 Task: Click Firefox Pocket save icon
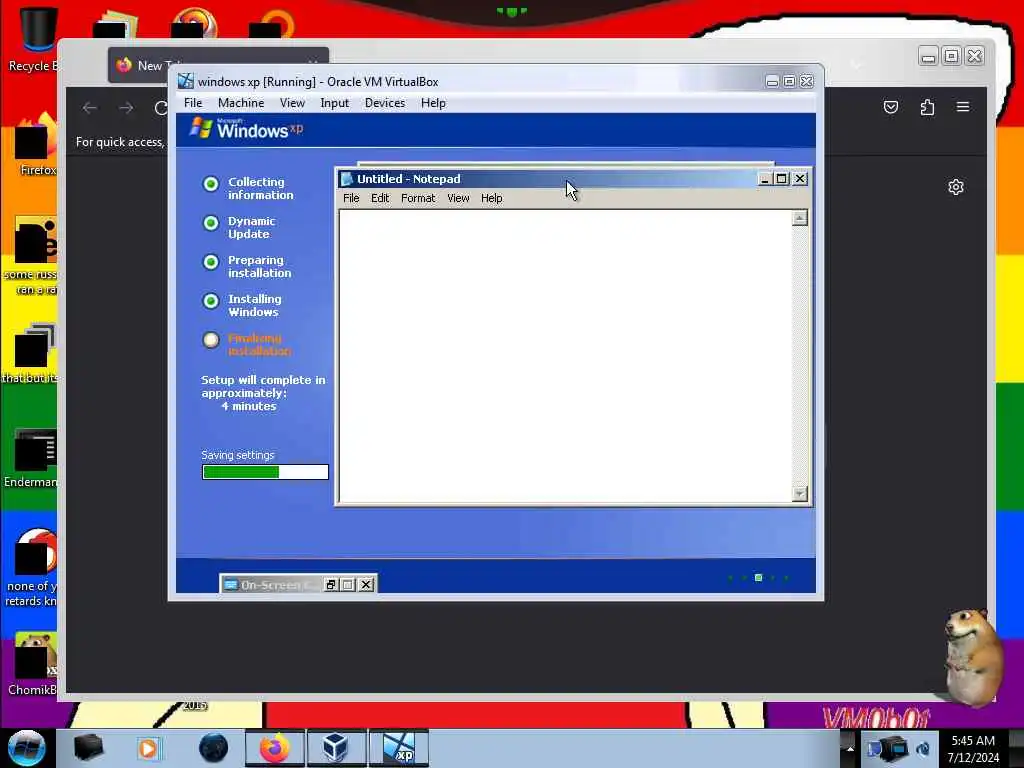pyautogui.click(x=891, y=107)
